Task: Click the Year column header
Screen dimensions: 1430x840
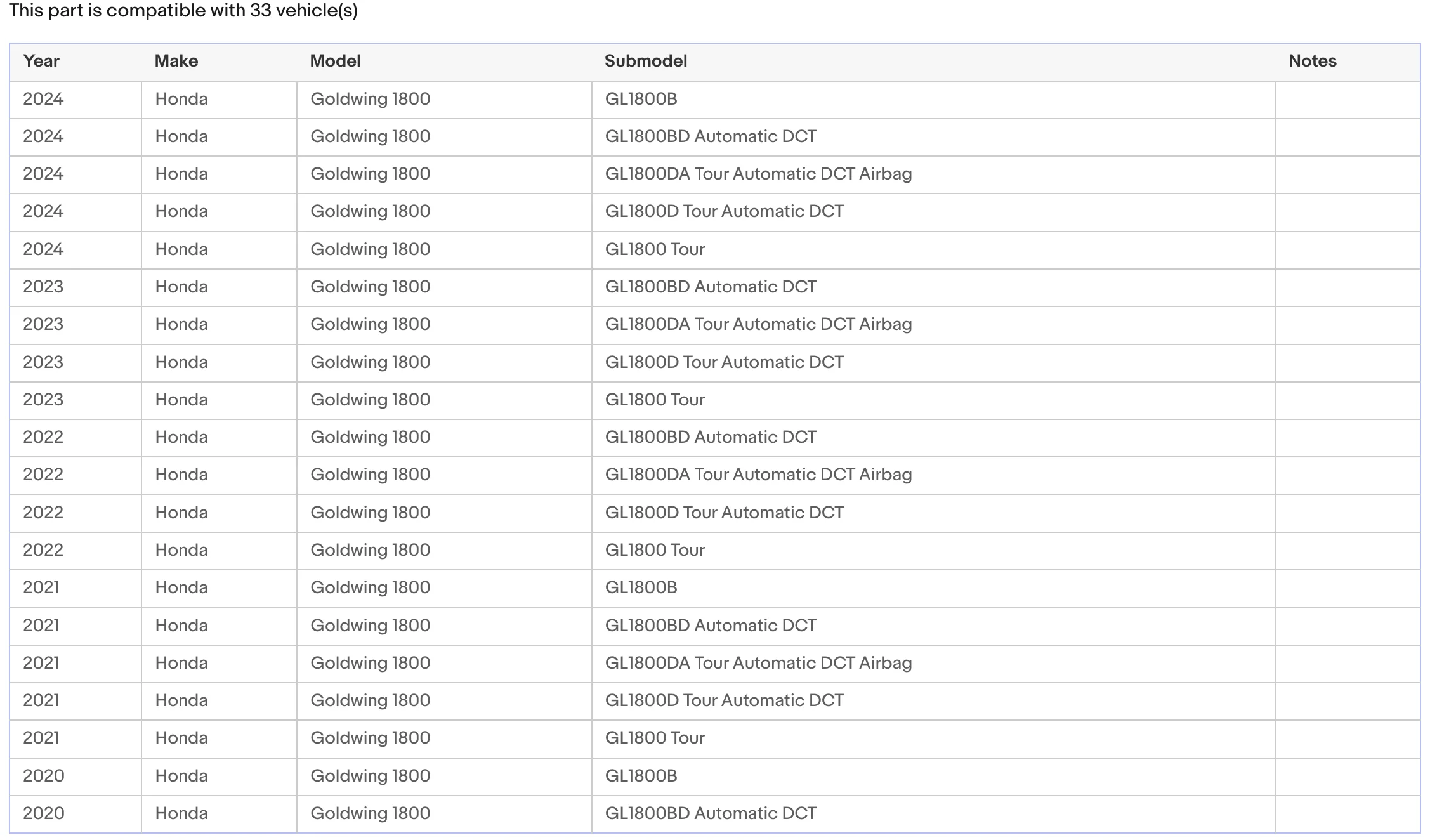Action: [x=75, y=62]
